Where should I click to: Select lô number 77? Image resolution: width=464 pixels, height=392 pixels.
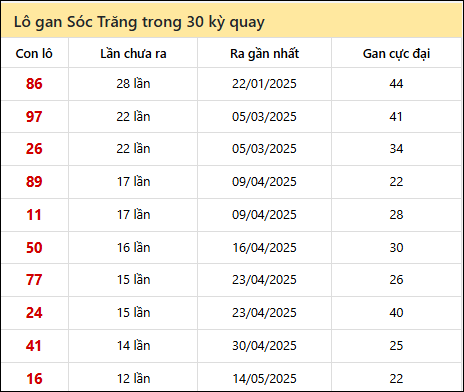[34, 280]
